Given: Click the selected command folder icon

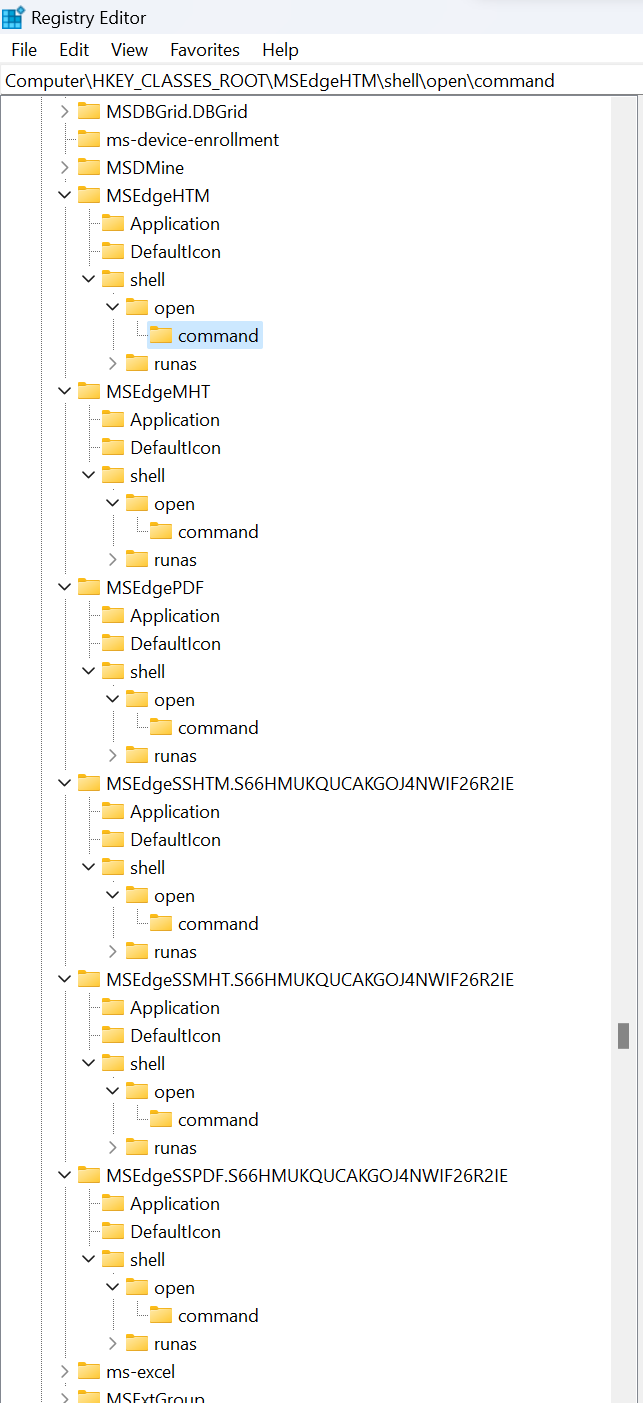Looking at the screenshot, I should pyautogui.click(x=162, y=336).
